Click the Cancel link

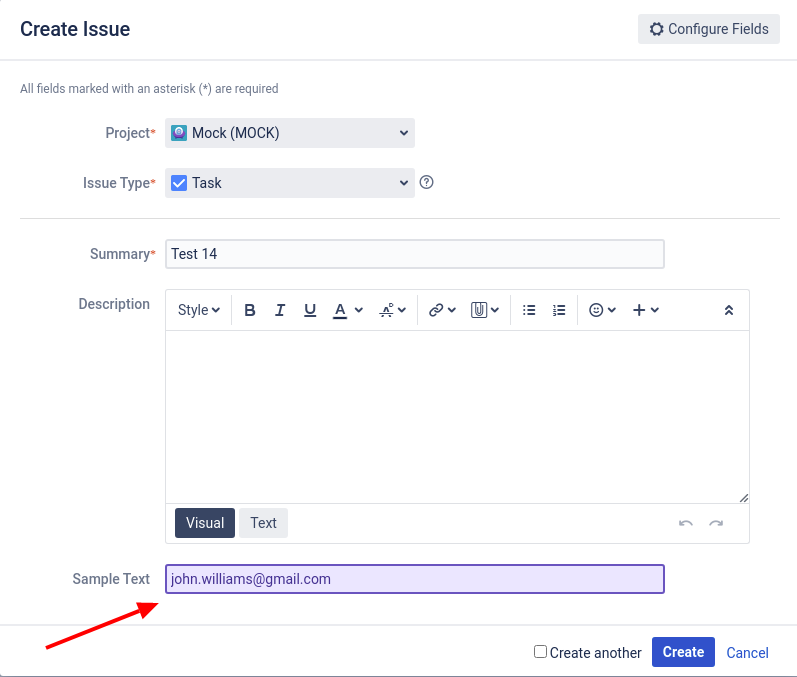click(x=747, y=653)
